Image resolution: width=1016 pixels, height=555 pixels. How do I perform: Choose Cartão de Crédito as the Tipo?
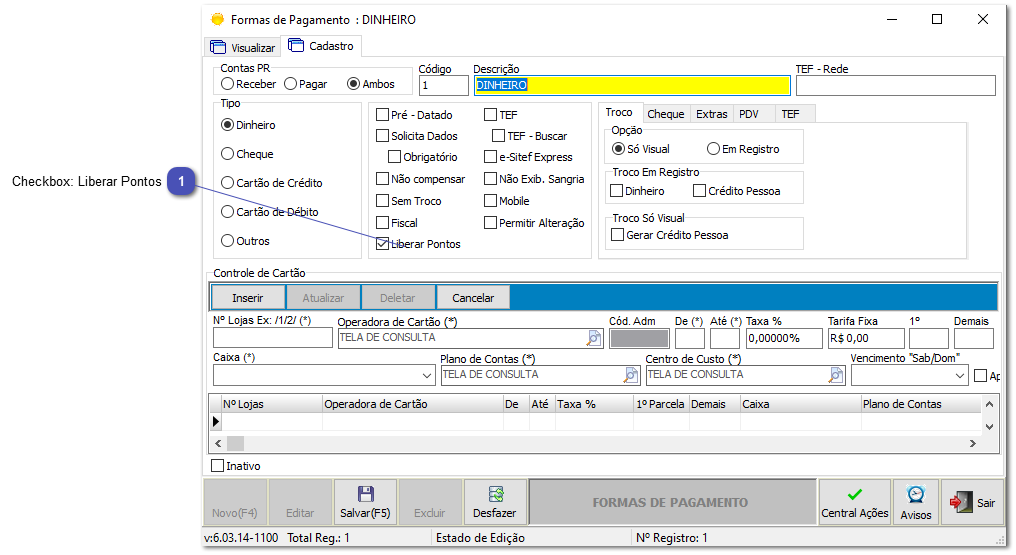(x=227, y=183)
